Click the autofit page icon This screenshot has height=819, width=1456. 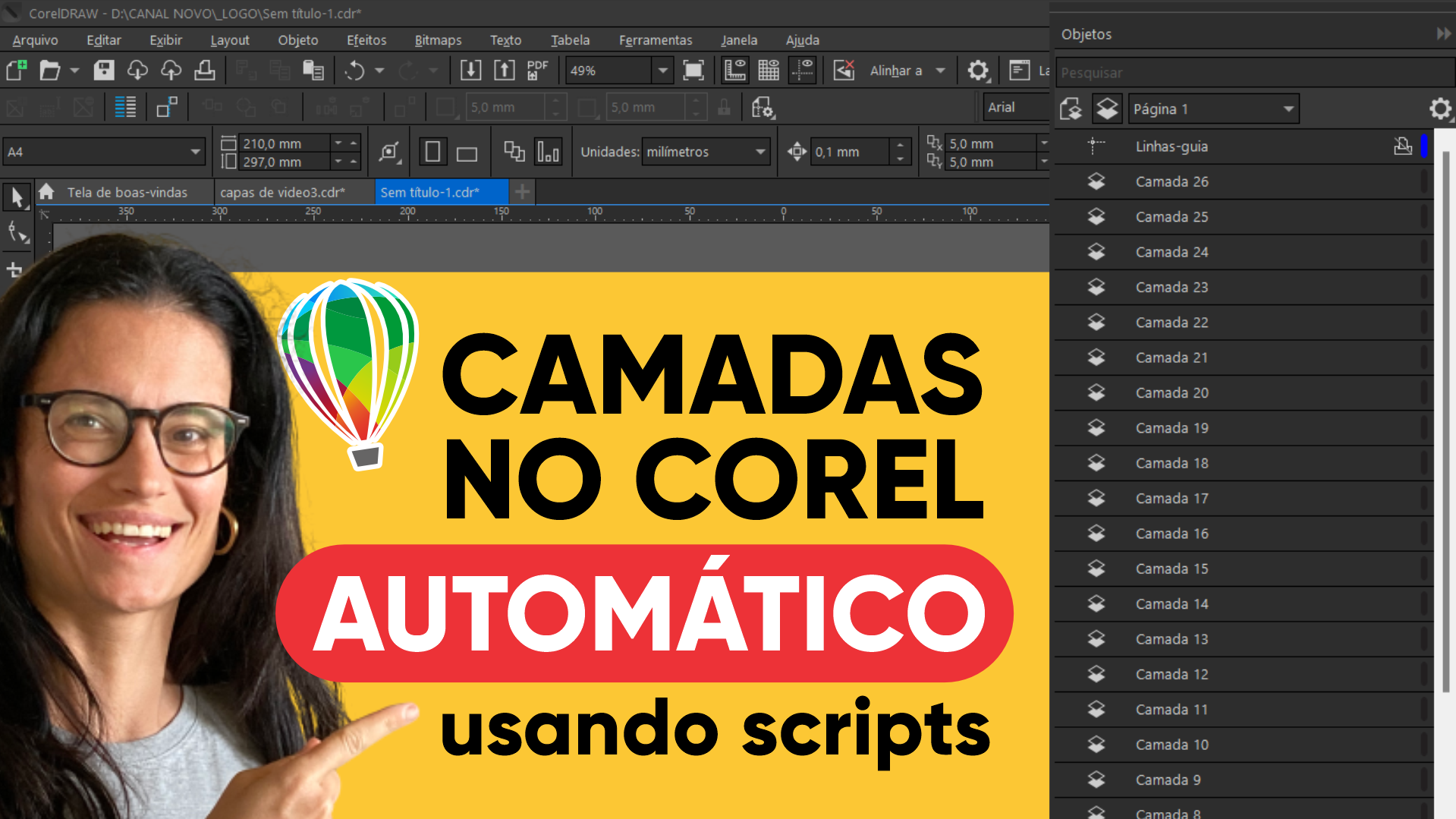(389, 152)
